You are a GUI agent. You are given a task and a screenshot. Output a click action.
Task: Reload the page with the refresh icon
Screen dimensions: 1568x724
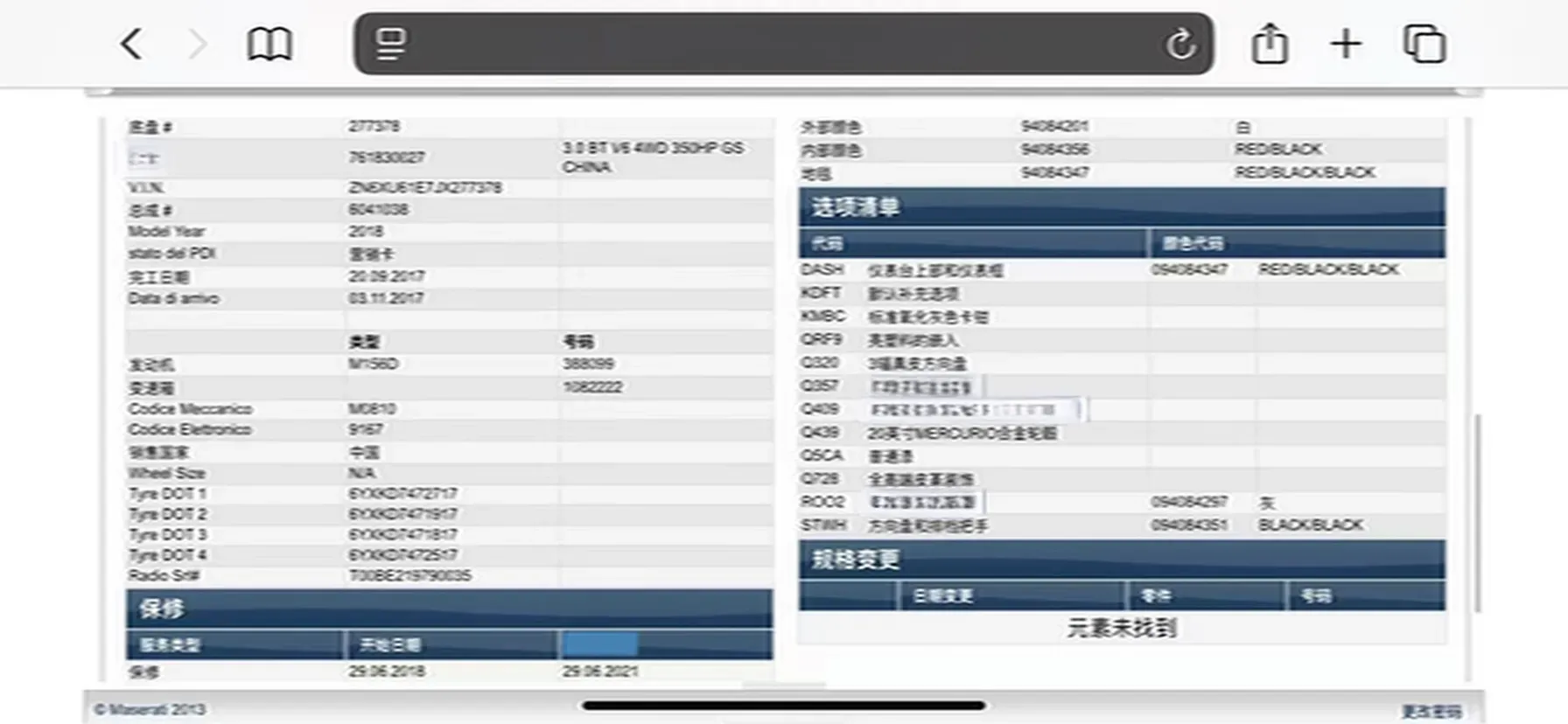pyautogui.click(x=1179, y=44)
